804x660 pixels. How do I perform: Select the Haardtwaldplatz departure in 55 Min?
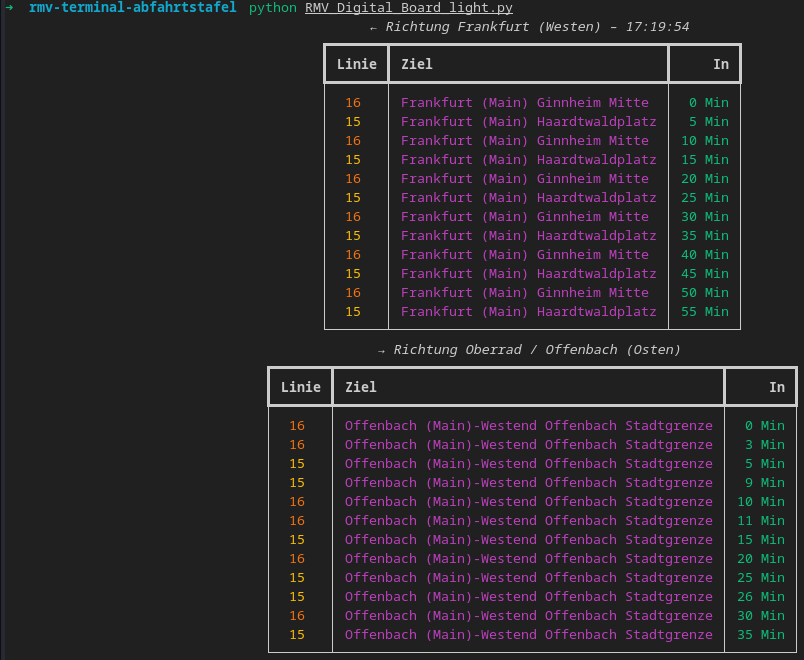(528, 312)
